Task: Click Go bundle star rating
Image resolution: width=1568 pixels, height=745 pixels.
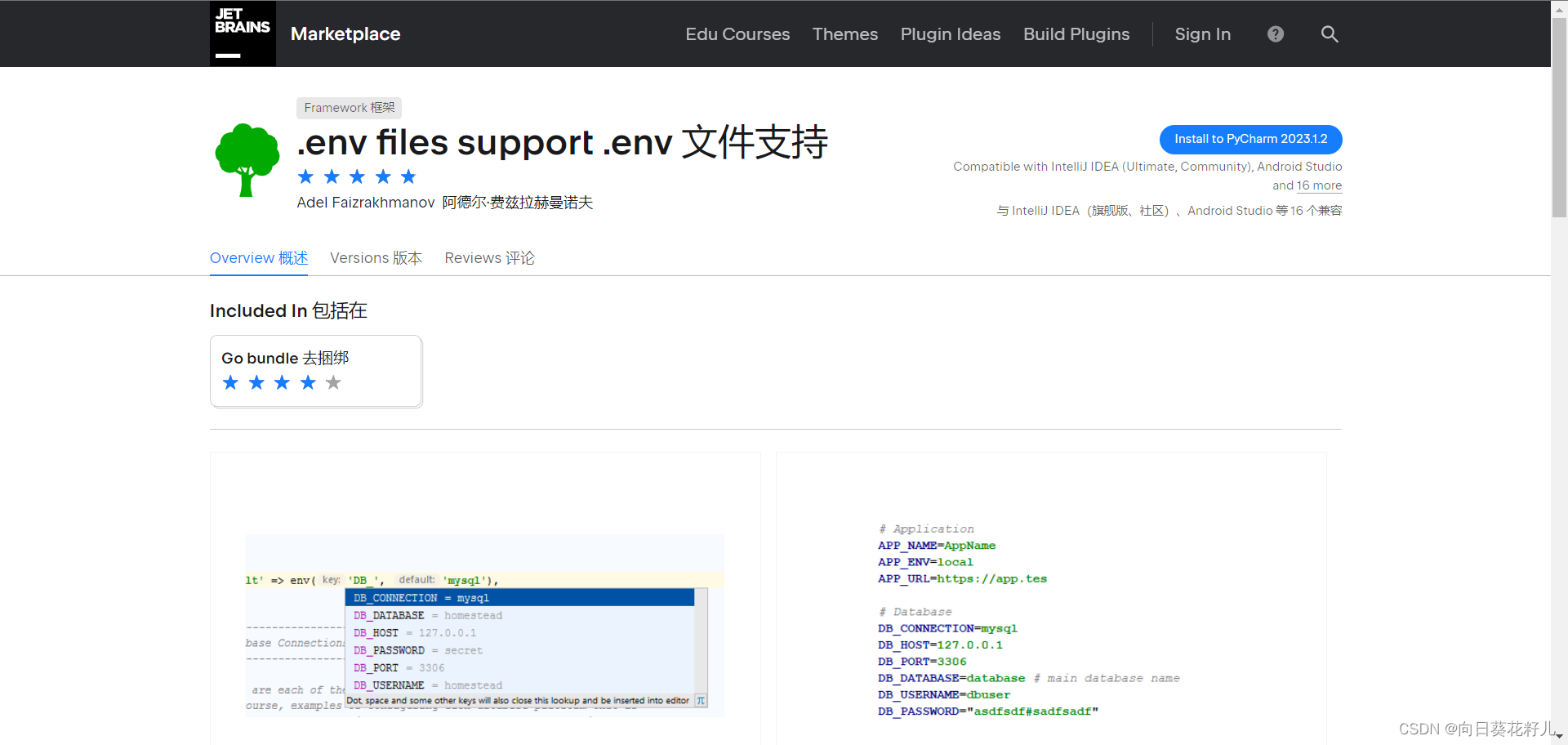Action: pos(282,382)
